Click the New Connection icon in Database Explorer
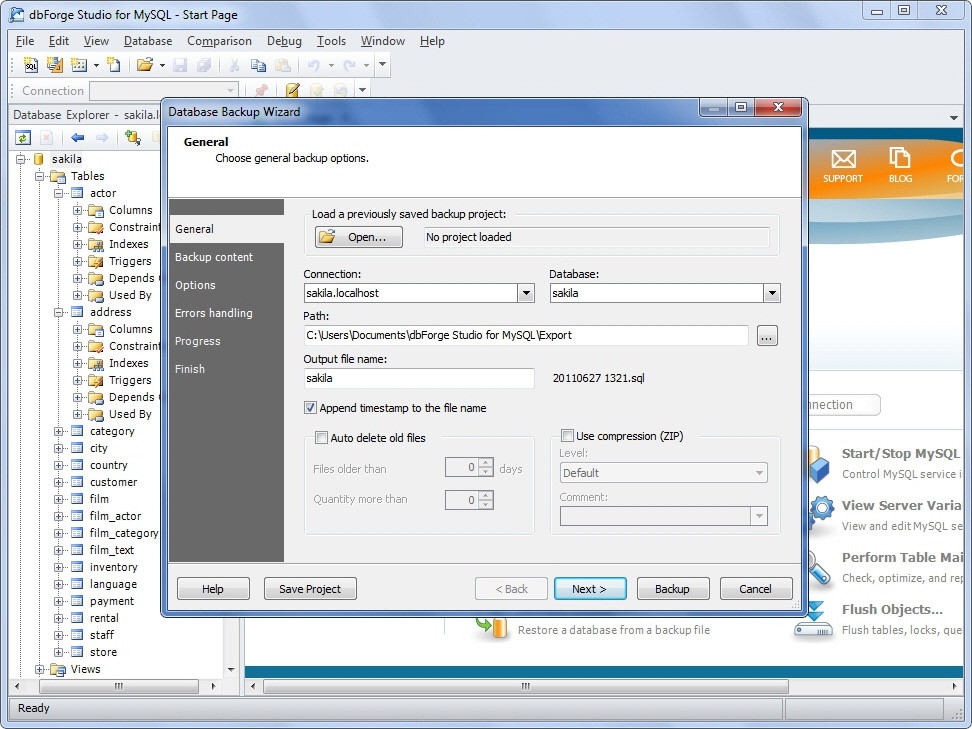Viewport: 972px width, 729px height. 132,138
